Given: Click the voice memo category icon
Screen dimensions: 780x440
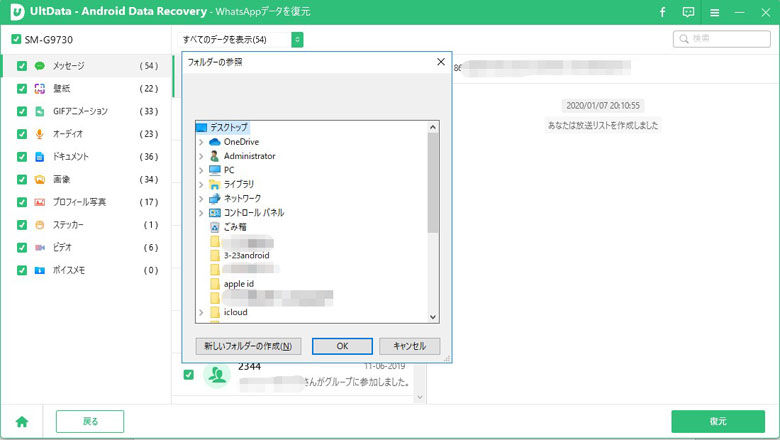Looking at the screenshot, I should 40,270.
